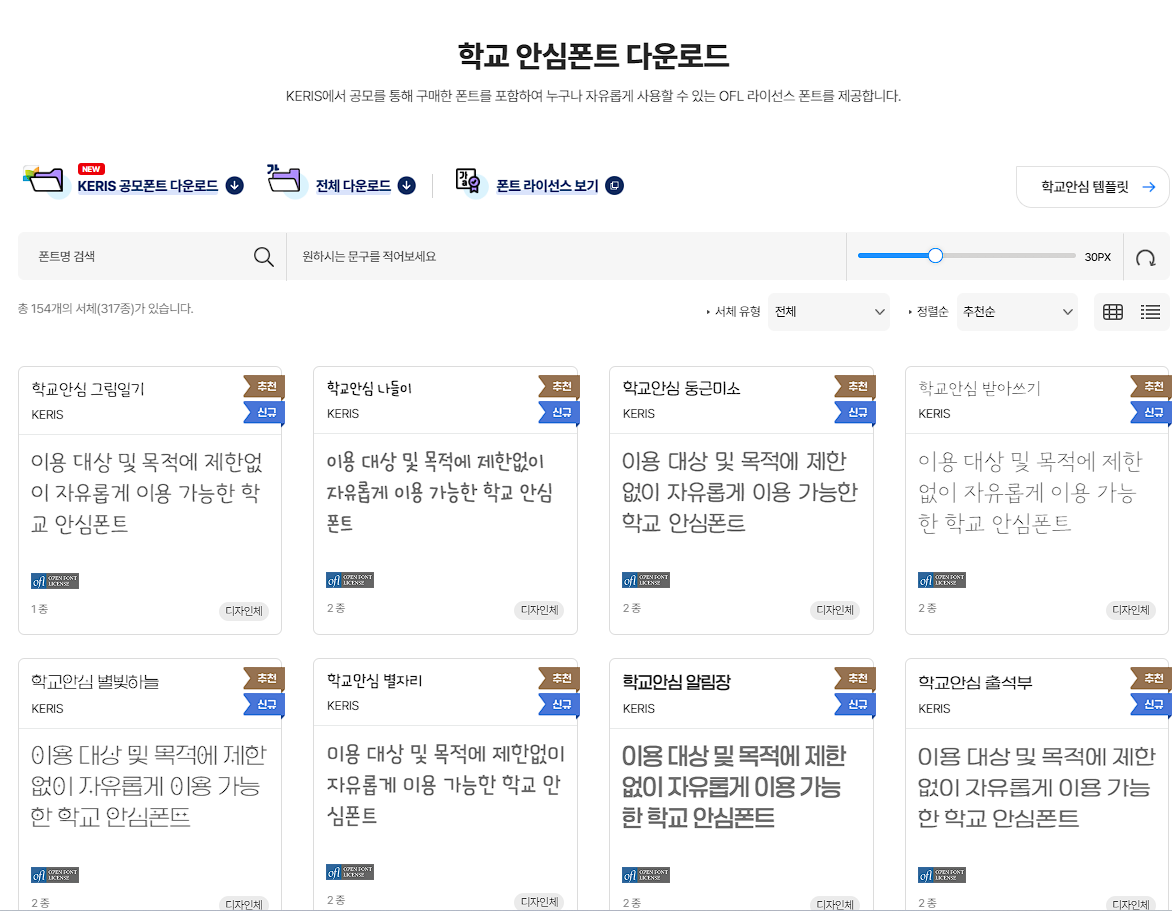Open the 서체 유형 dropdown
The width and height of the screenshot is (1172, 911).
828,311
